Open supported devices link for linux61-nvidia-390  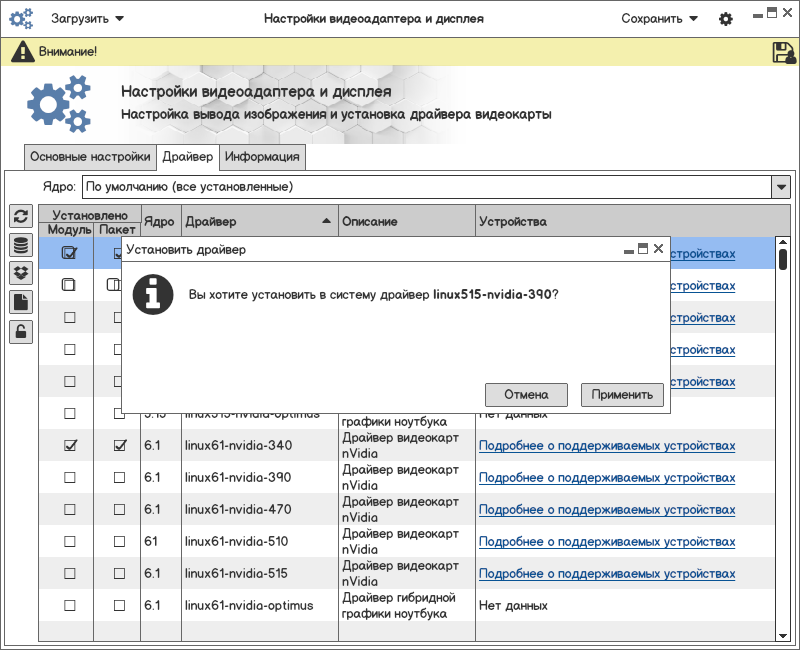tap(606, 477)
